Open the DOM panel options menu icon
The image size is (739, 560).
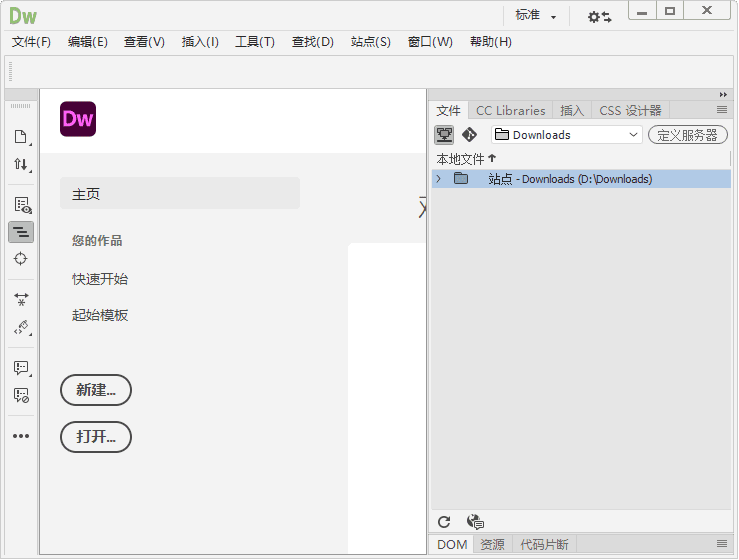tap(722, 544)
